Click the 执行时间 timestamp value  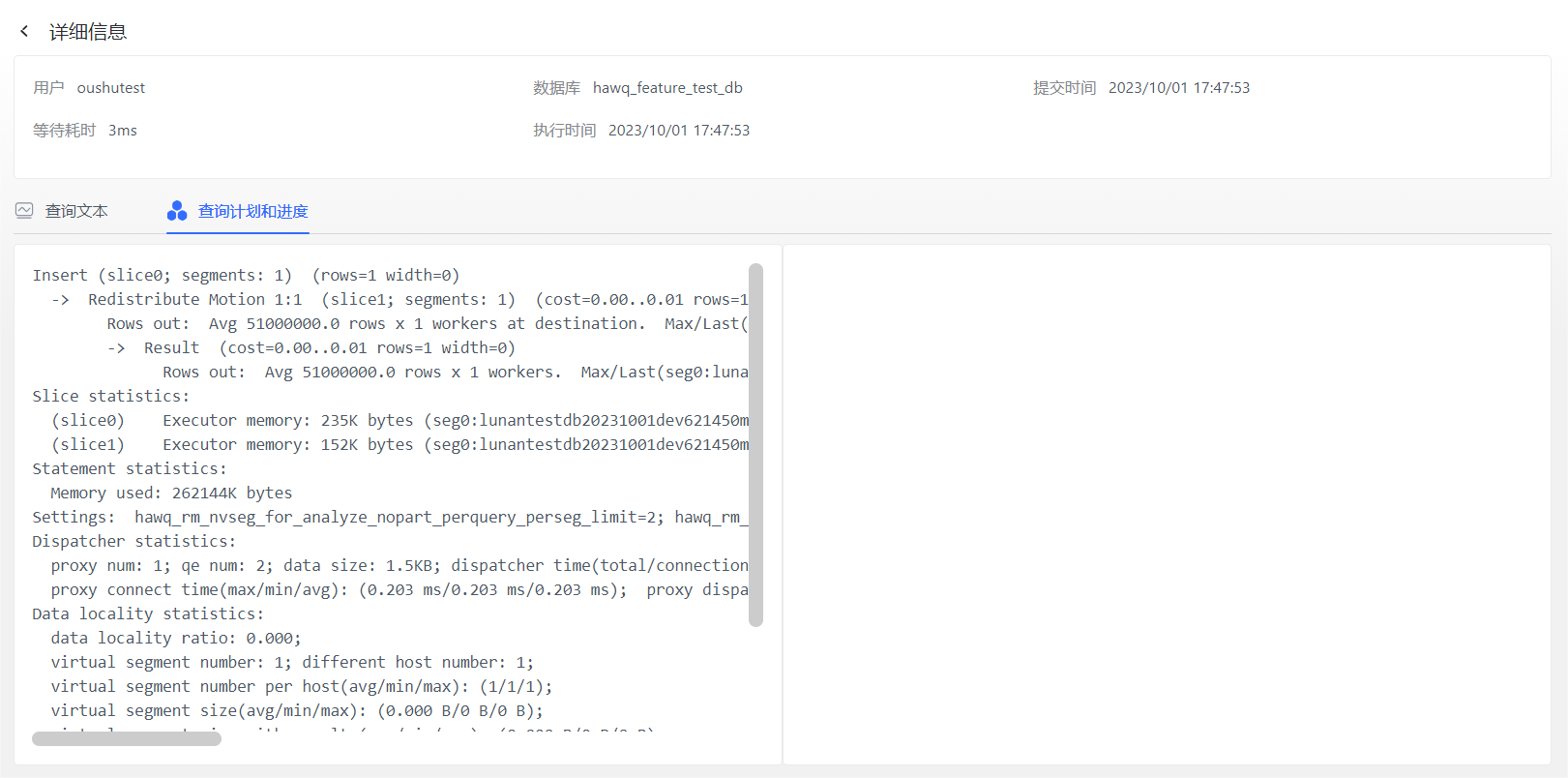tap(678, 131)
